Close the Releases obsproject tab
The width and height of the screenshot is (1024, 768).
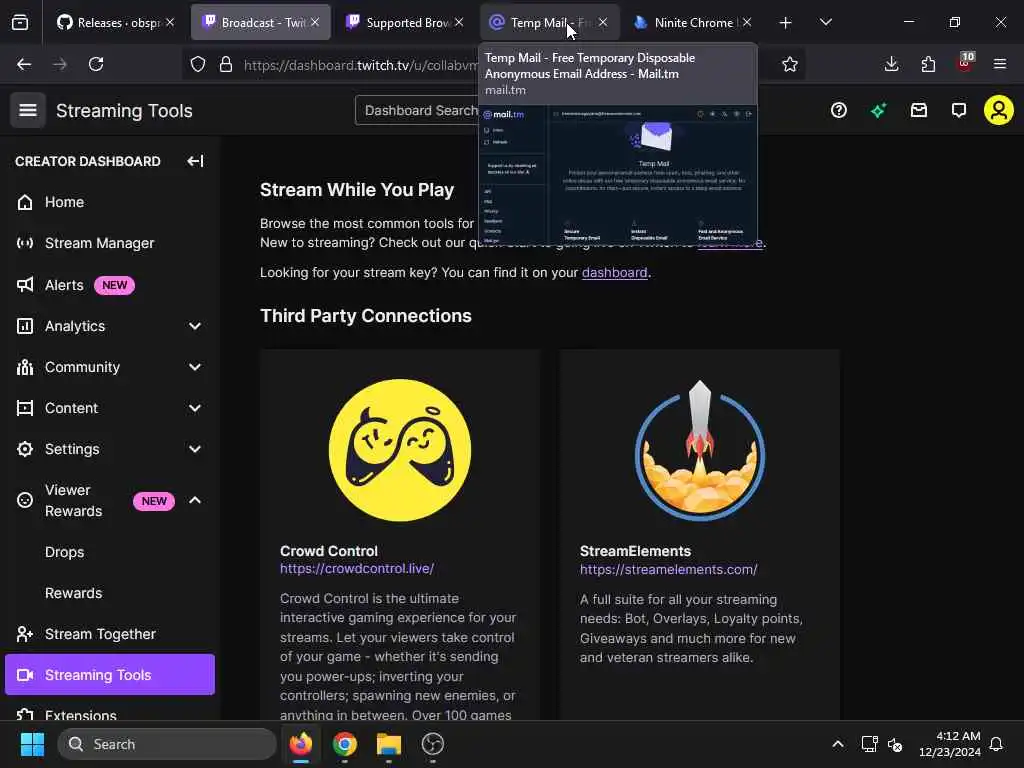(170, 22)
